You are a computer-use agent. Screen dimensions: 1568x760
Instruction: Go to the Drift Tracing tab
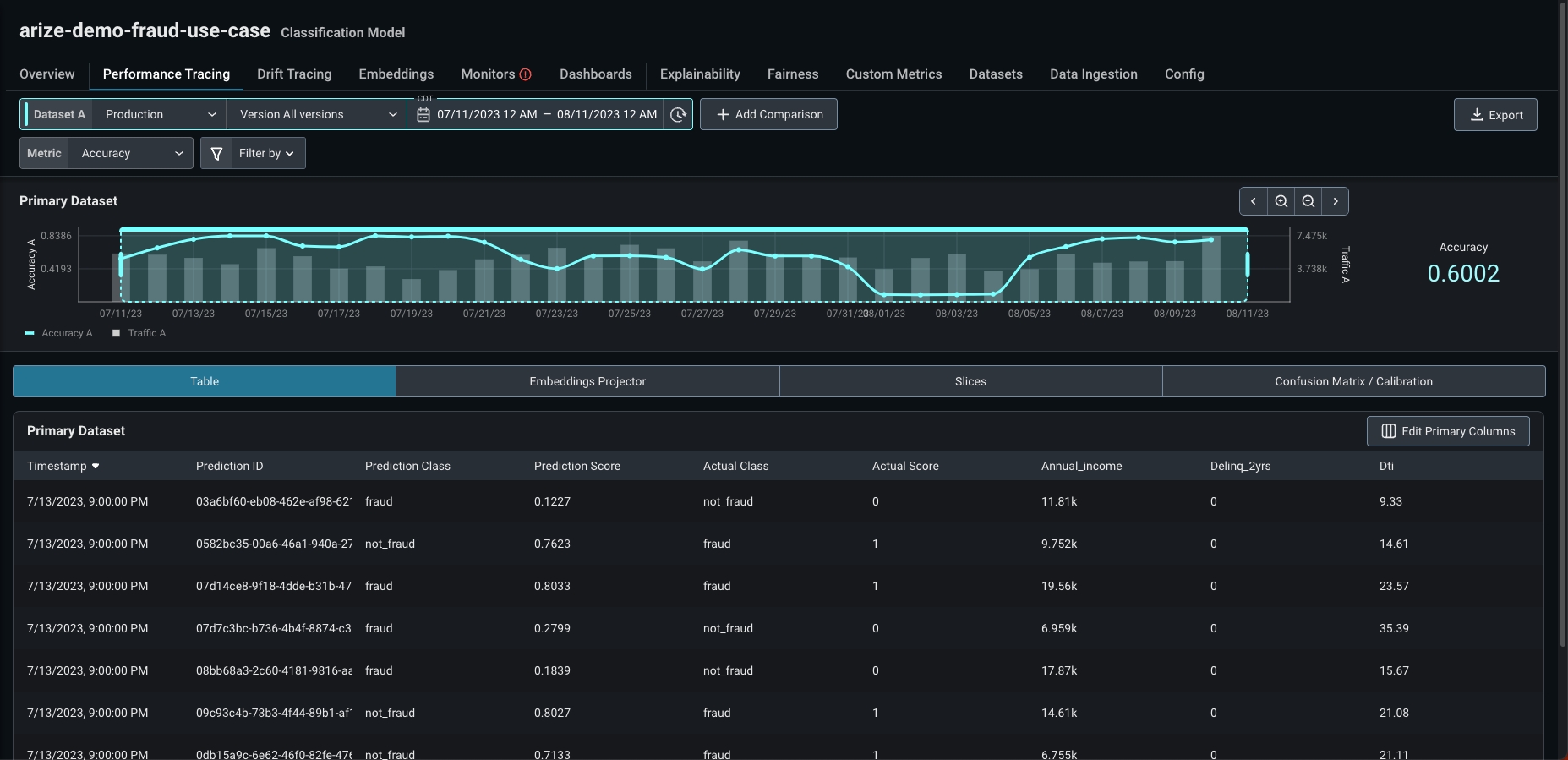click(x=294, y=74)
